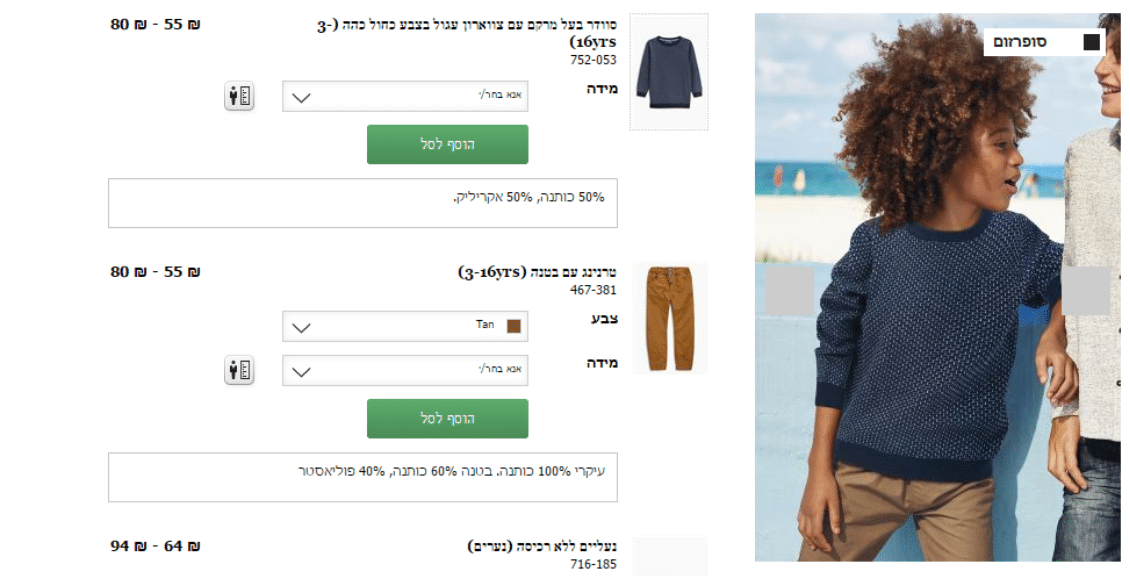Open the טרנינג עם בטנה product title
Viewport: 1130px width, 576px height.
click(538, 273)
